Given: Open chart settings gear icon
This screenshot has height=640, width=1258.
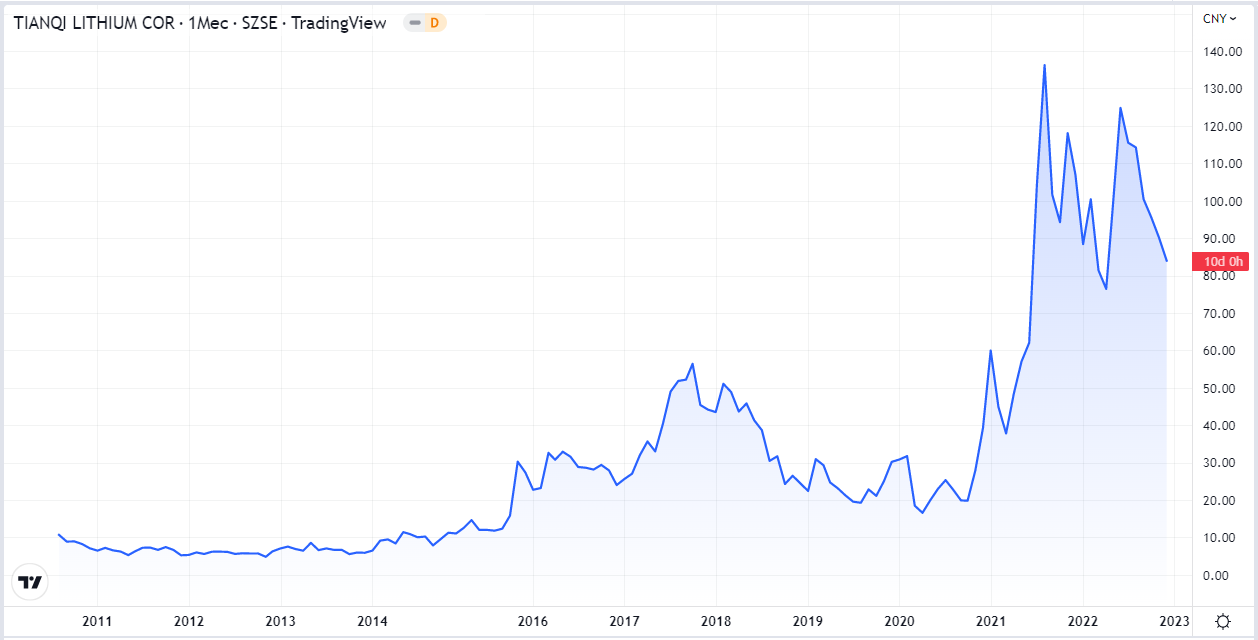Looking at the screenshot, I should 1222,621.
